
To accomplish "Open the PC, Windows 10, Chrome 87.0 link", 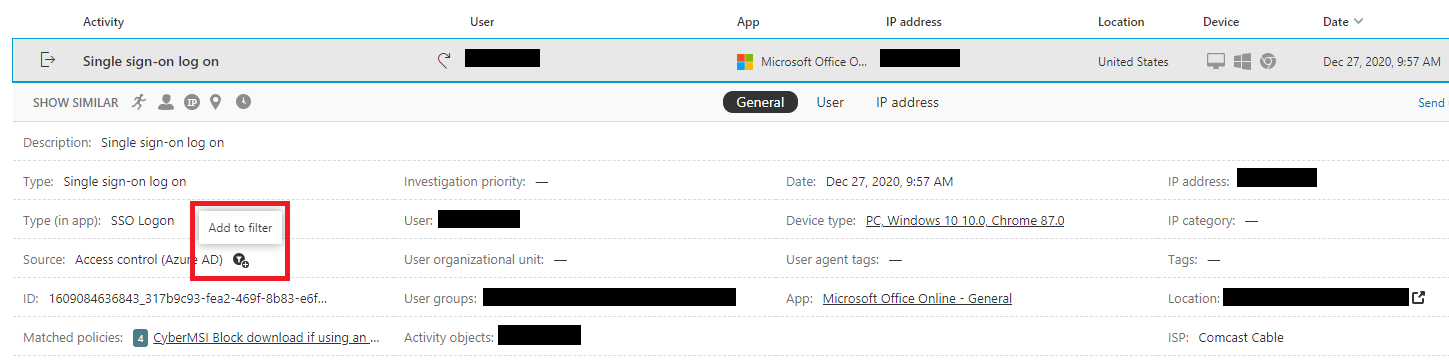I will click(965, 221).
